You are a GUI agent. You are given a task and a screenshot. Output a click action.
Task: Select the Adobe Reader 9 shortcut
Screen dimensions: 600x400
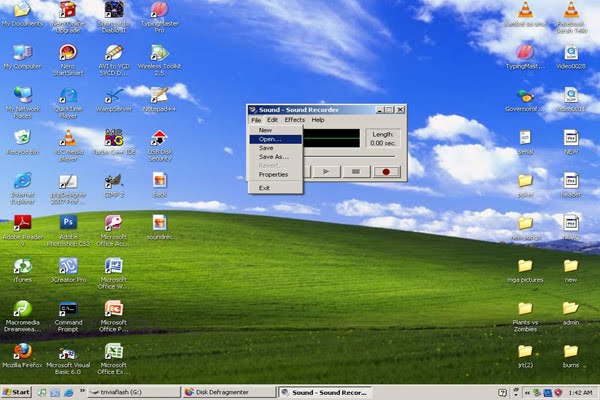pos(23,230)
